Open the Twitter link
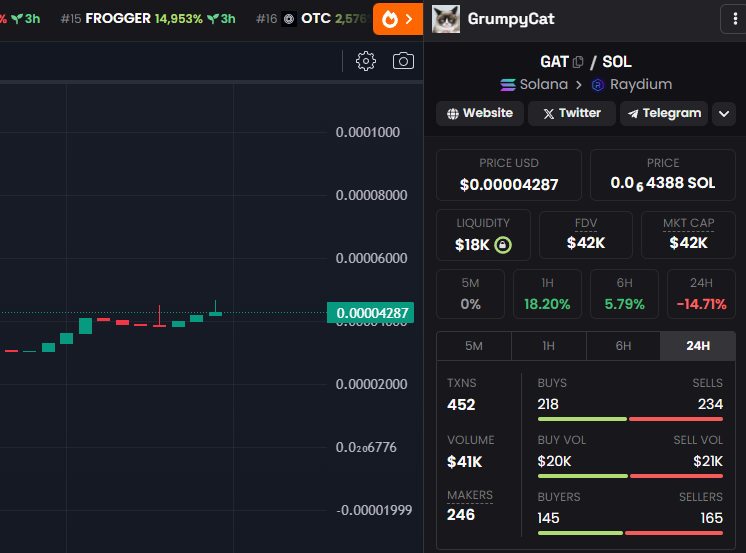 click(572, 113)
